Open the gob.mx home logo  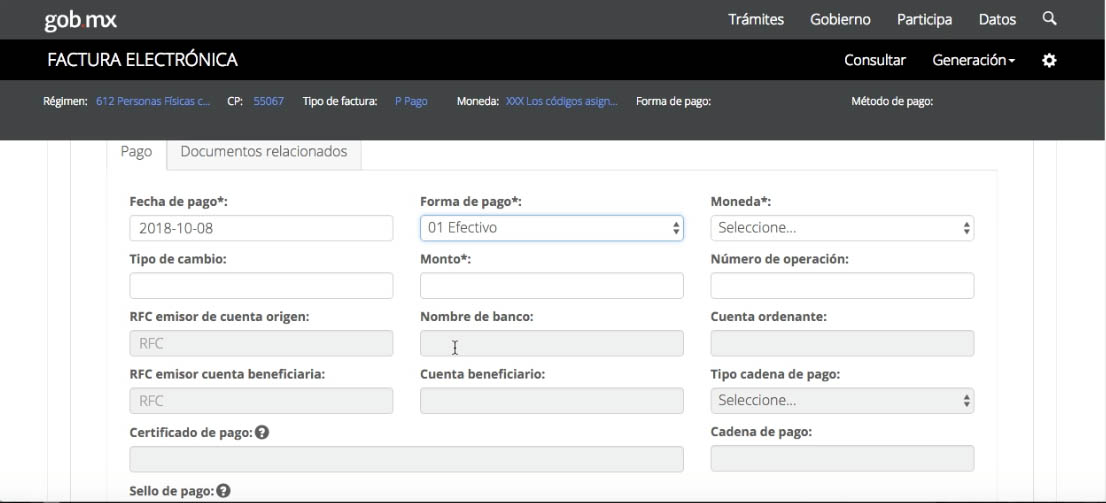tap(80, 20)
